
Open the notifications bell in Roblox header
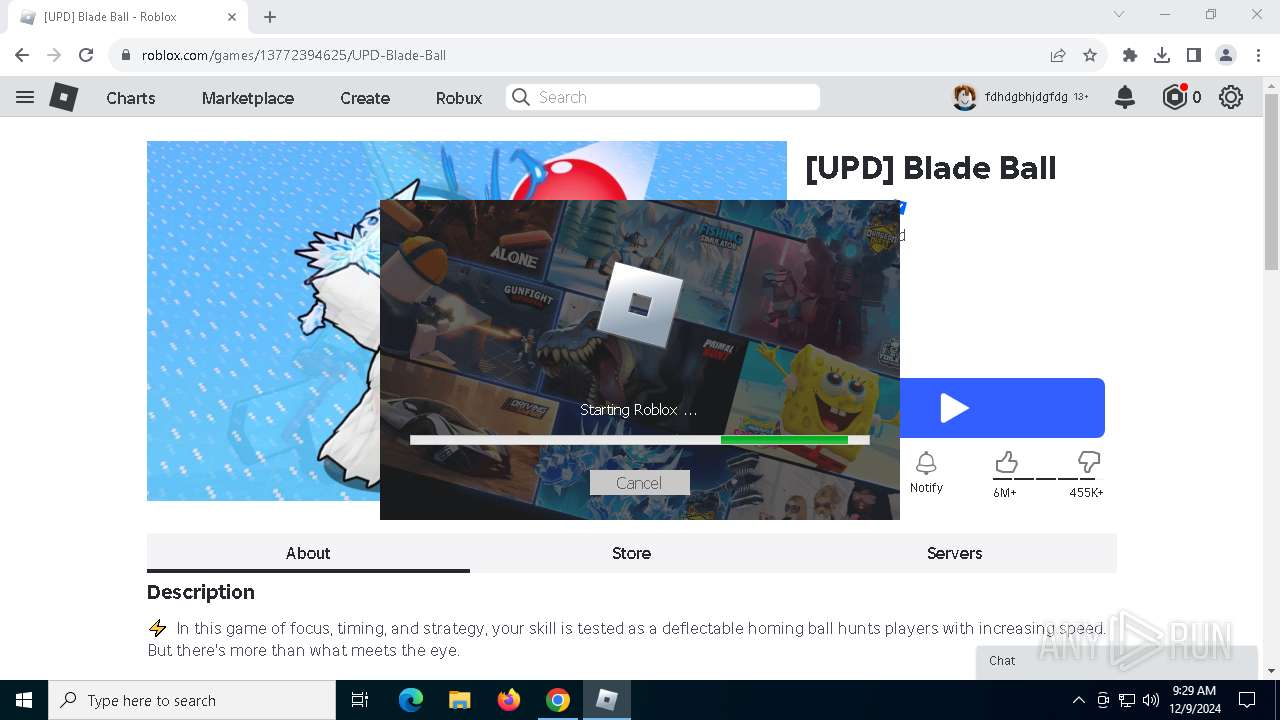1125,97
